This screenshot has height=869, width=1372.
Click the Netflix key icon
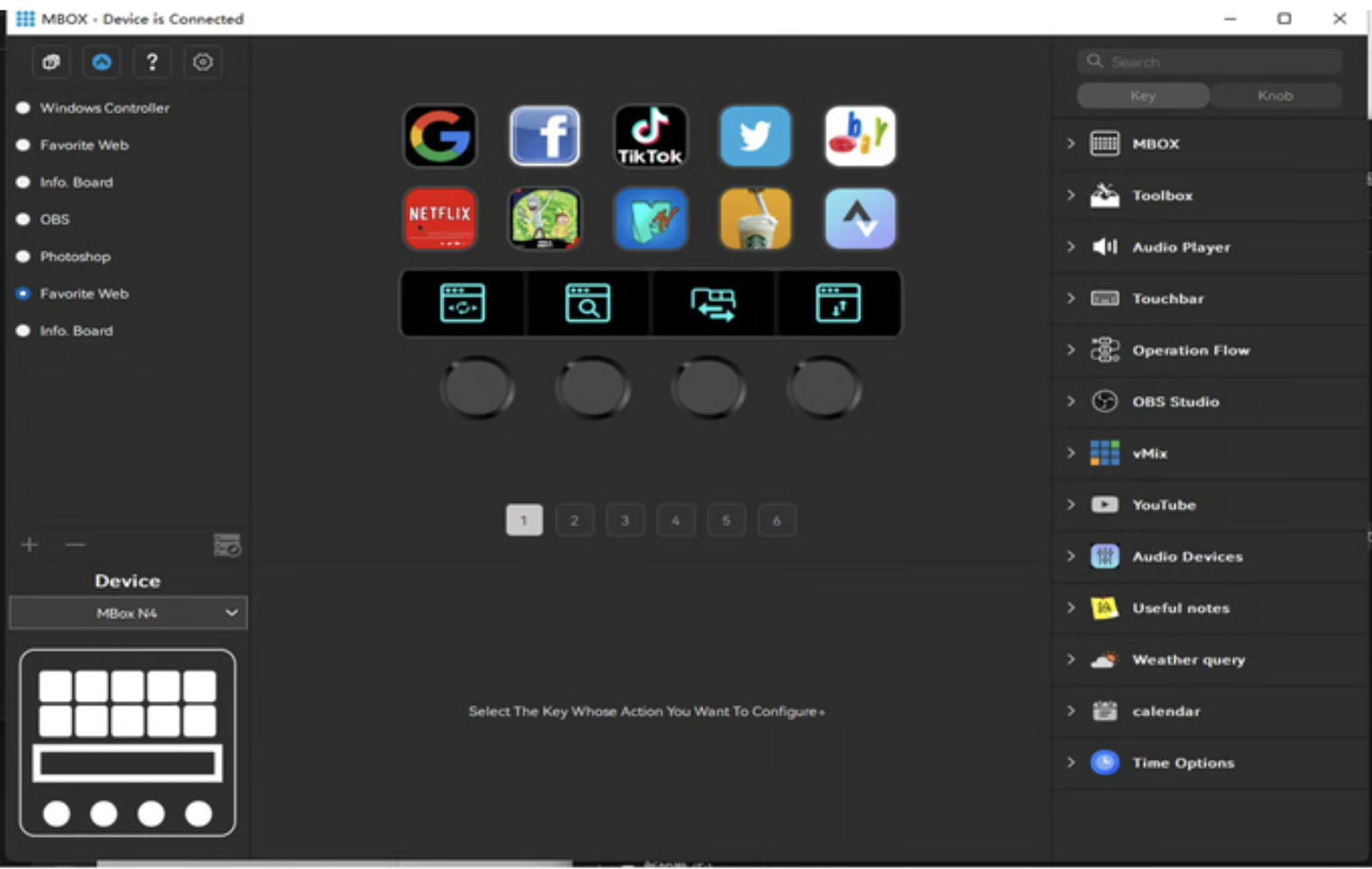tap(440, 219)
